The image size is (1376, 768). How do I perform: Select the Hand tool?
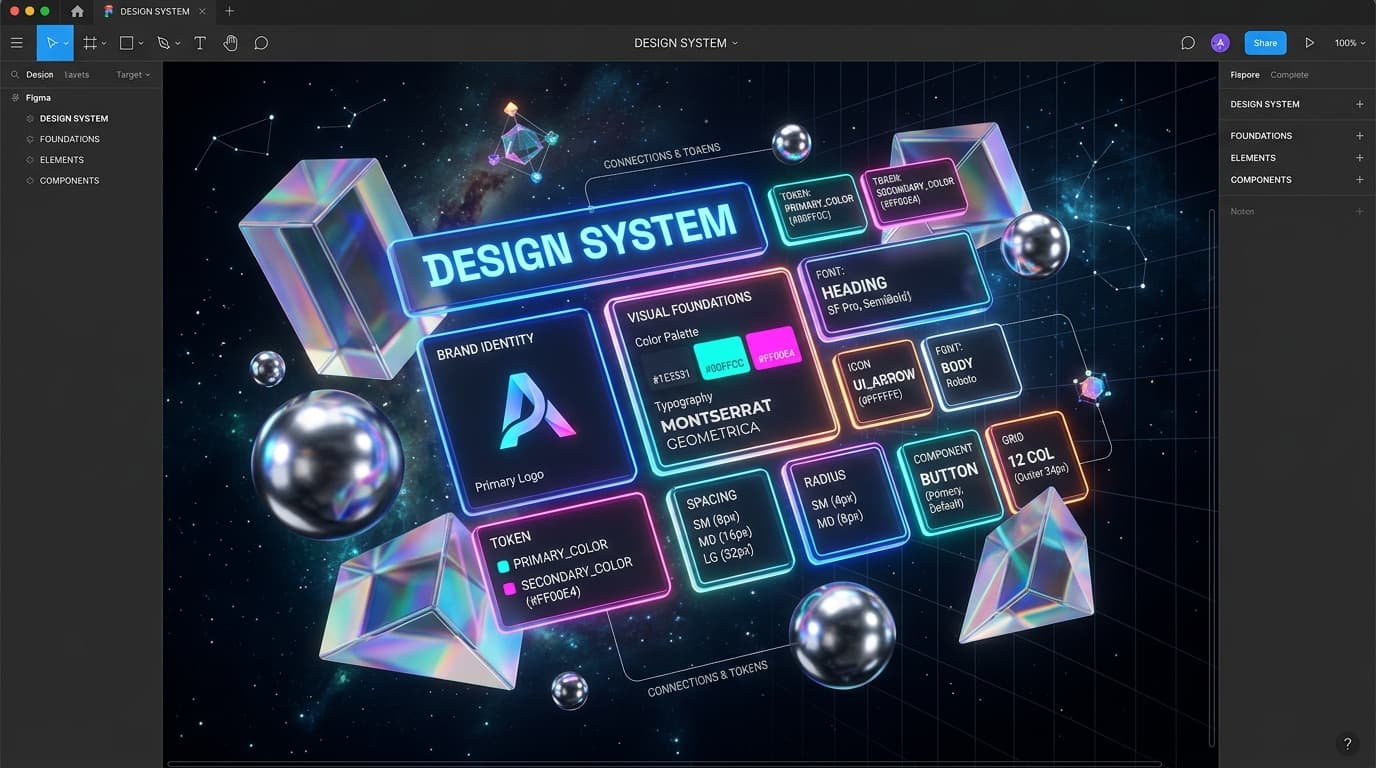point(230,43)
